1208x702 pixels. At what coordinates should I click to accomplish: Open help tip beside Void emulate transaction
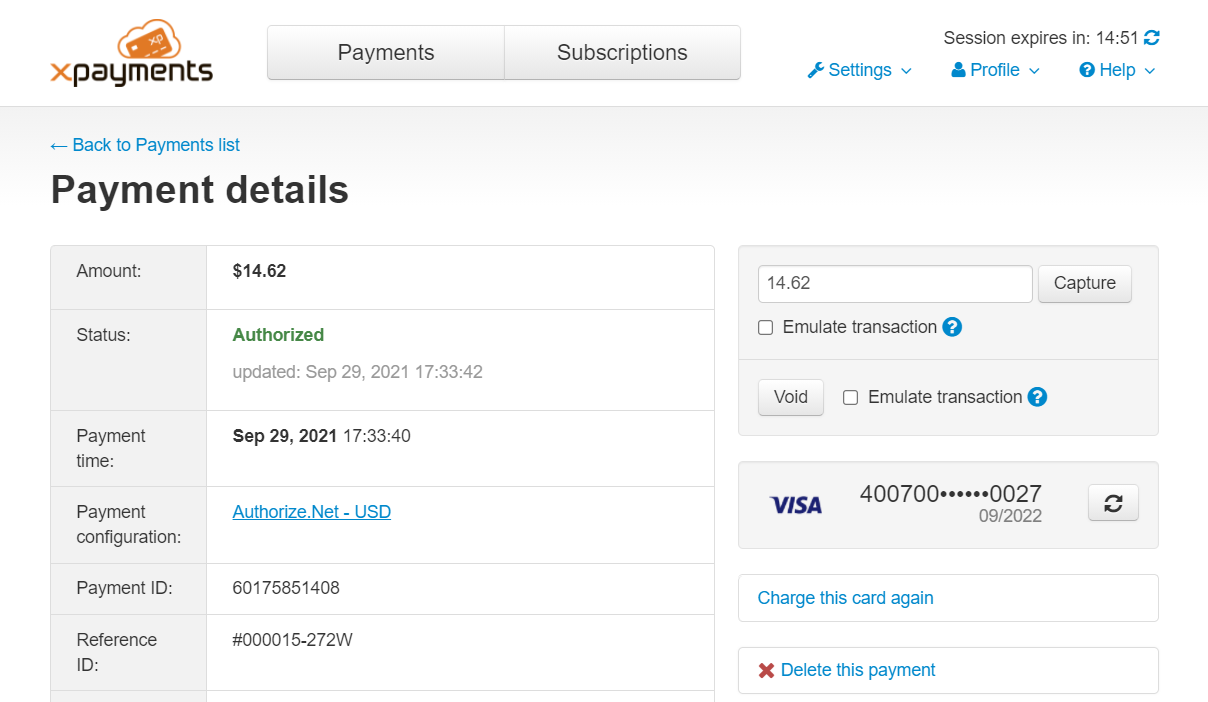pos(1038,397)
